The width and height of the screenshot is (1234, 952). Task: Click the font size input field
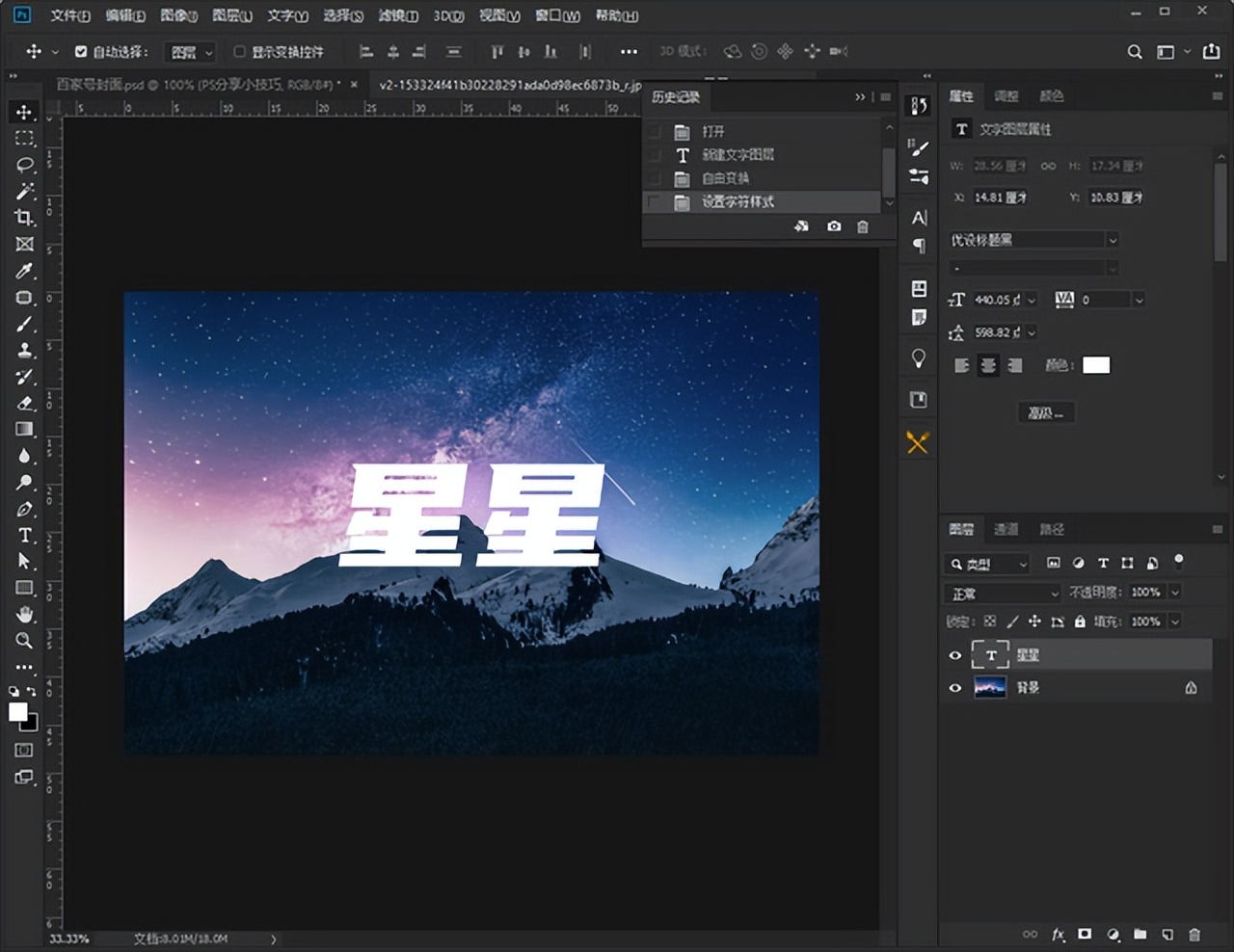996,300
